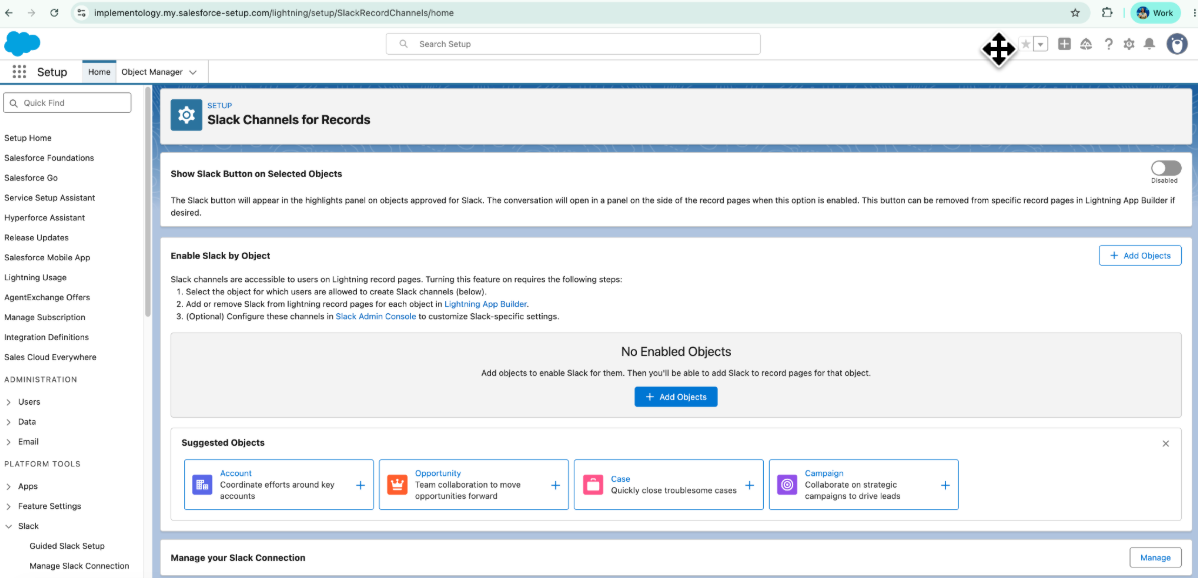Reload the page in browser

pos(54,13)
